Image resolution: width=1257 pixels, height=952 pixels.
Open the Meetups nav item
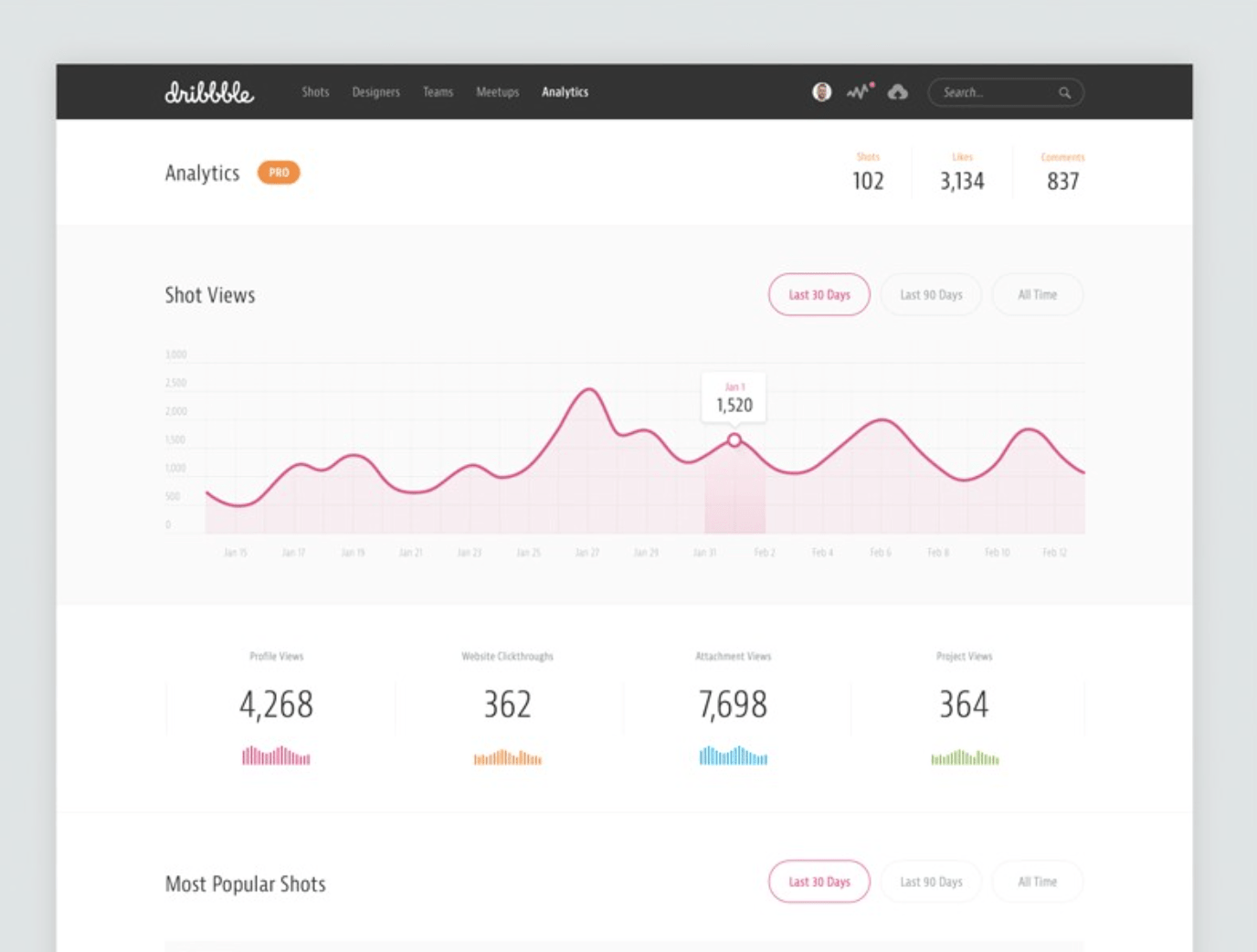(498, 92)
